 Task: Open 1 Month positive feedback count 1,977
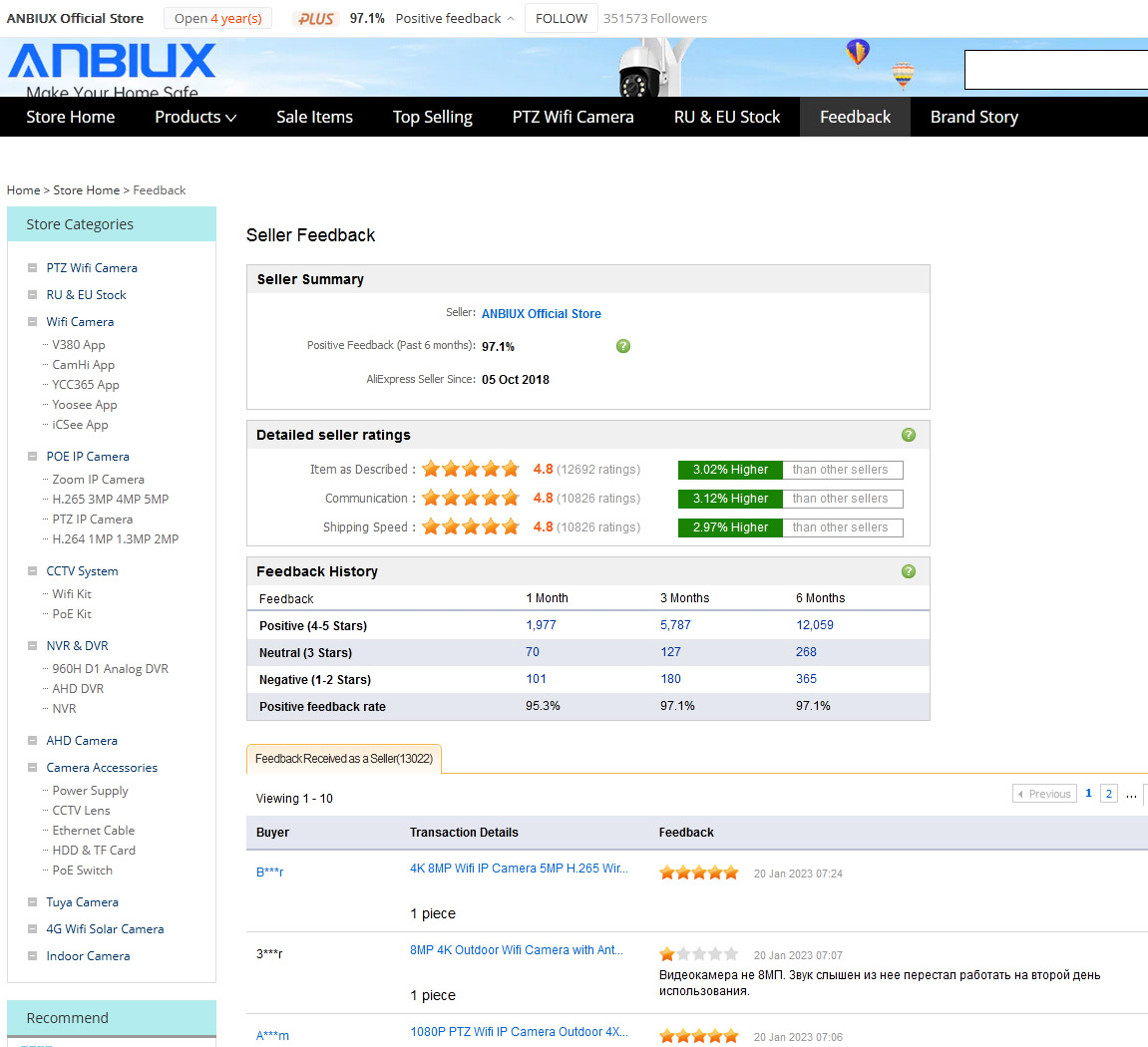[541, 625]
